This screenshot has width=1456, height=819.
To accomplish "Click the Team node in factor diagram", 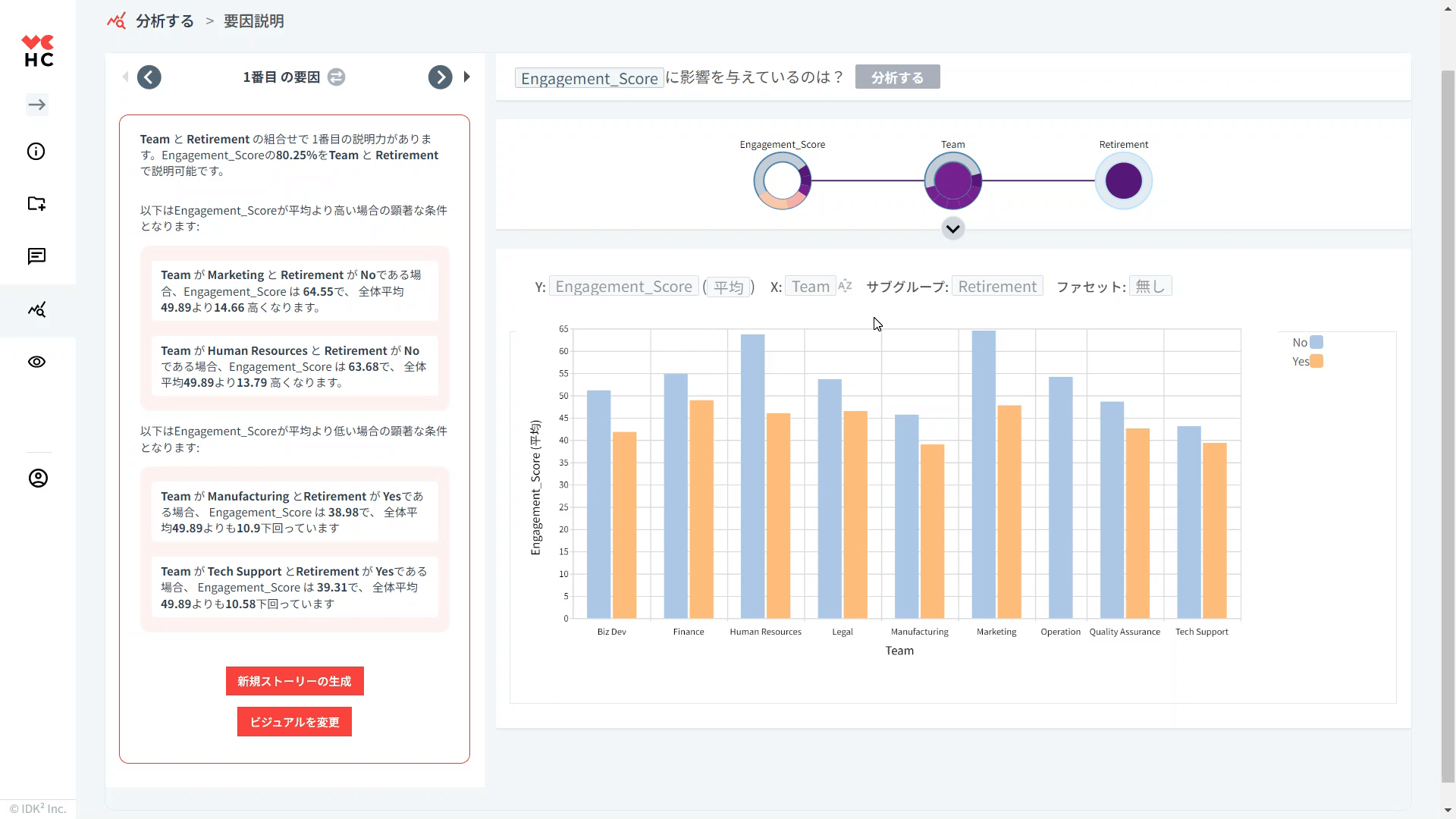I will (x=952, y=180).
